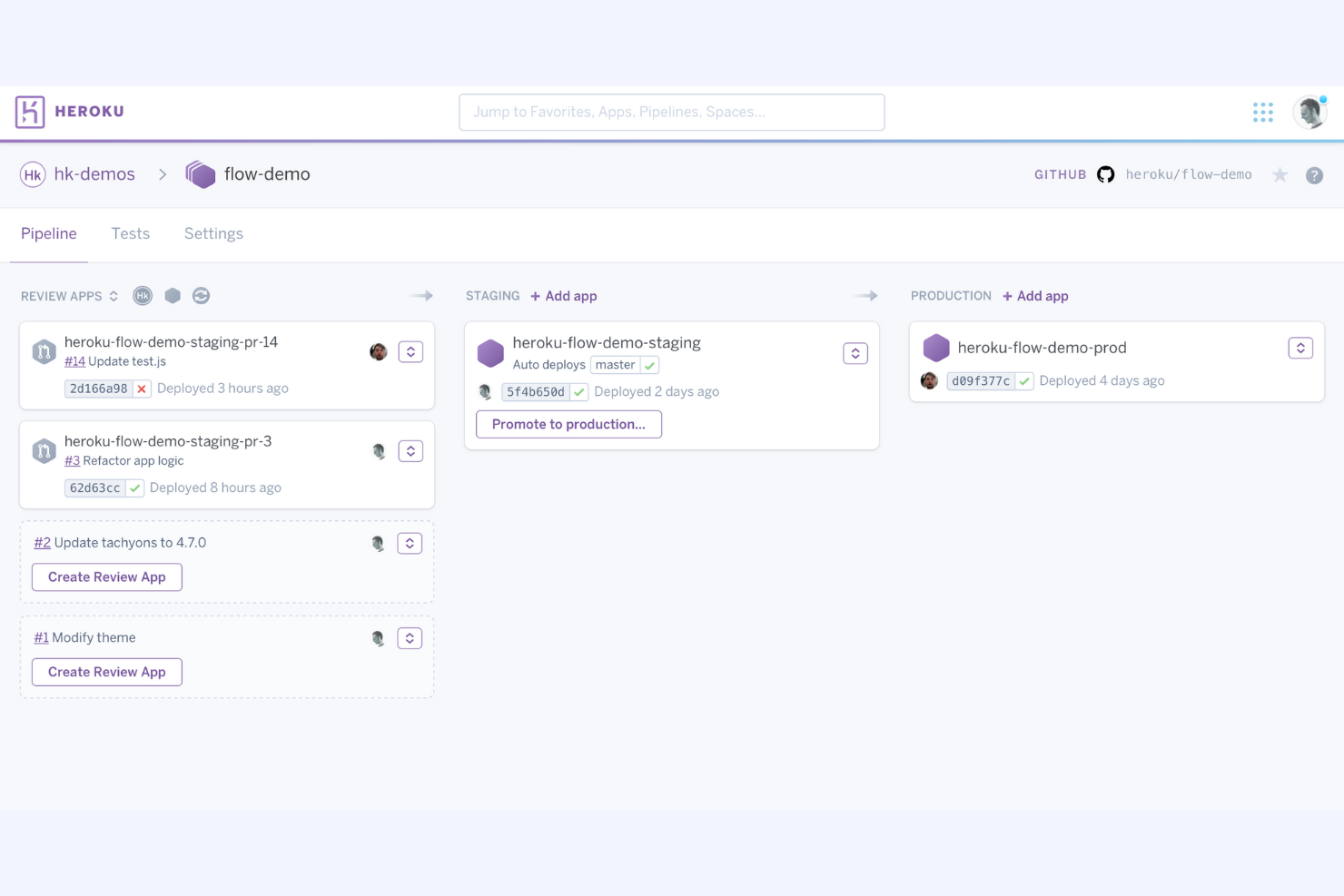The height and width of the screenshot is (896, 1344).
Task: Open the Review Apps sort chevron
Action: (113, 296)
